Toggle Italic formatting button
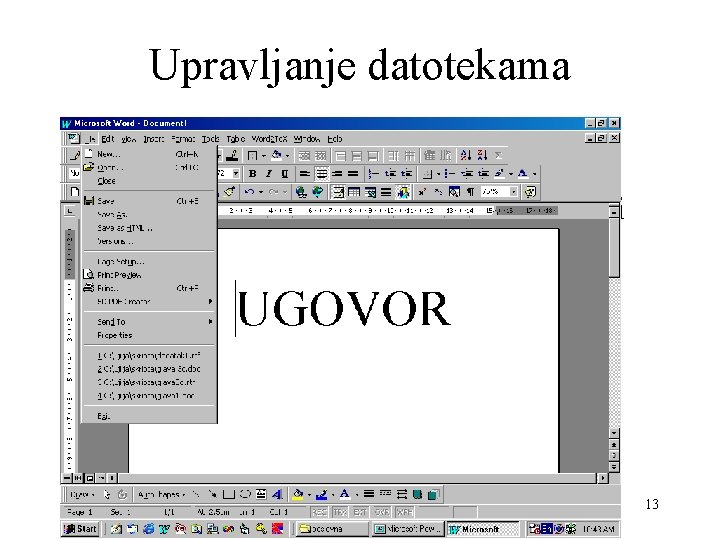This screenshot has width=720, height=540. coord(269,174)
